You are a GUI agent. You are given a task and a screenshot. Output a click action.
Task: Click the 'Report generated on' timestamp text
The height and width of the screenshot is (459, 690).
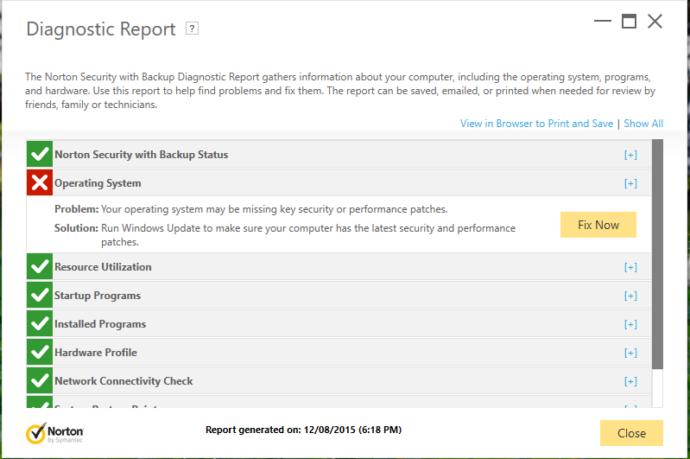[x=304, y=430]
